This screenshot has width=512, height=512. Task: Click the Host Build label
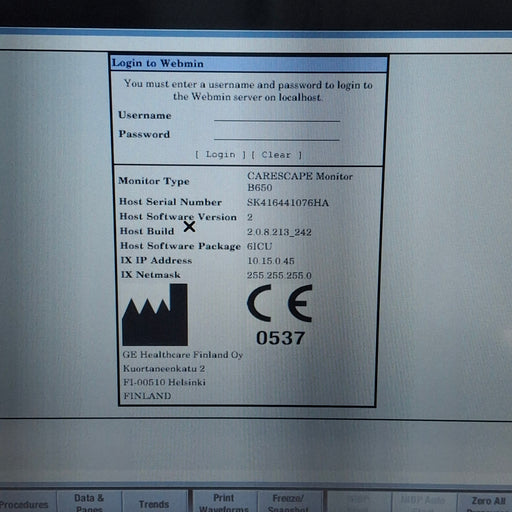[147, 231]
